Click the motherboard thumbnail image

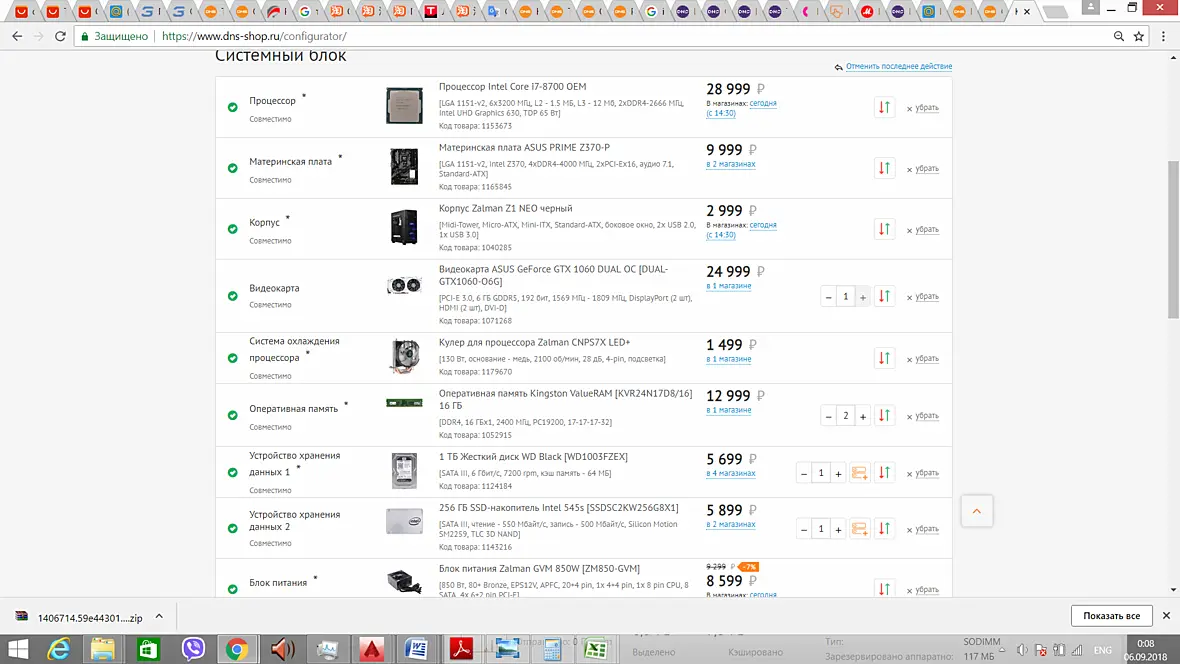point(404,166)
